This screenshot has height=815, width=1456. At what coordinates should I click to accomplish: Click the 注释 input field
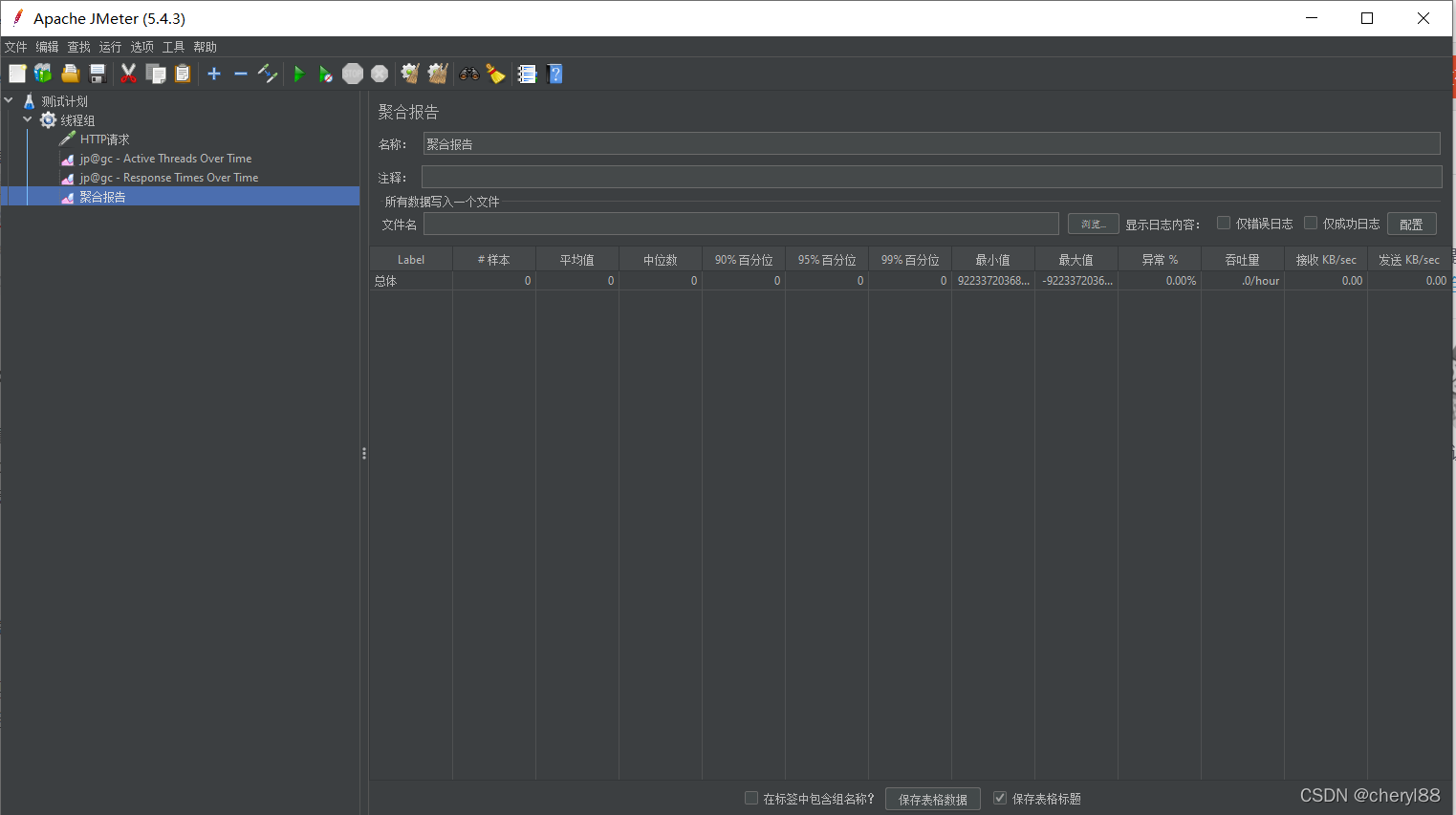click(x=931, y=177)
